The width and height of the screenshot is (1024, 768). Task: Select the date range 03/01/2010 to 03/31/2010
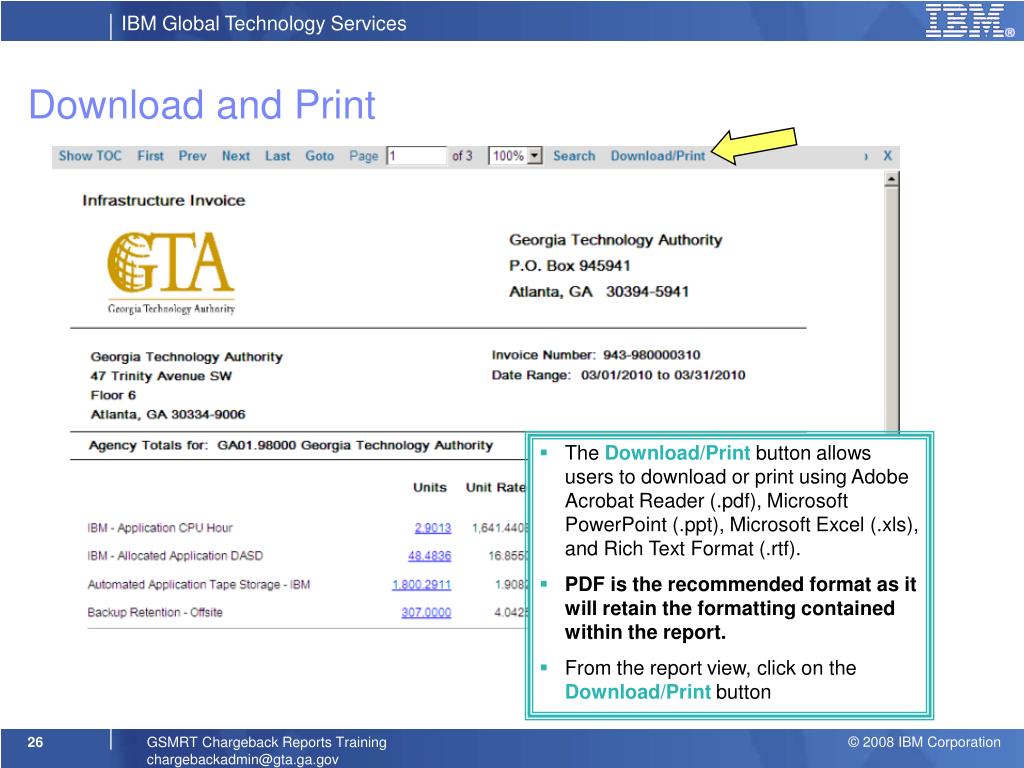tap(663, 376)
